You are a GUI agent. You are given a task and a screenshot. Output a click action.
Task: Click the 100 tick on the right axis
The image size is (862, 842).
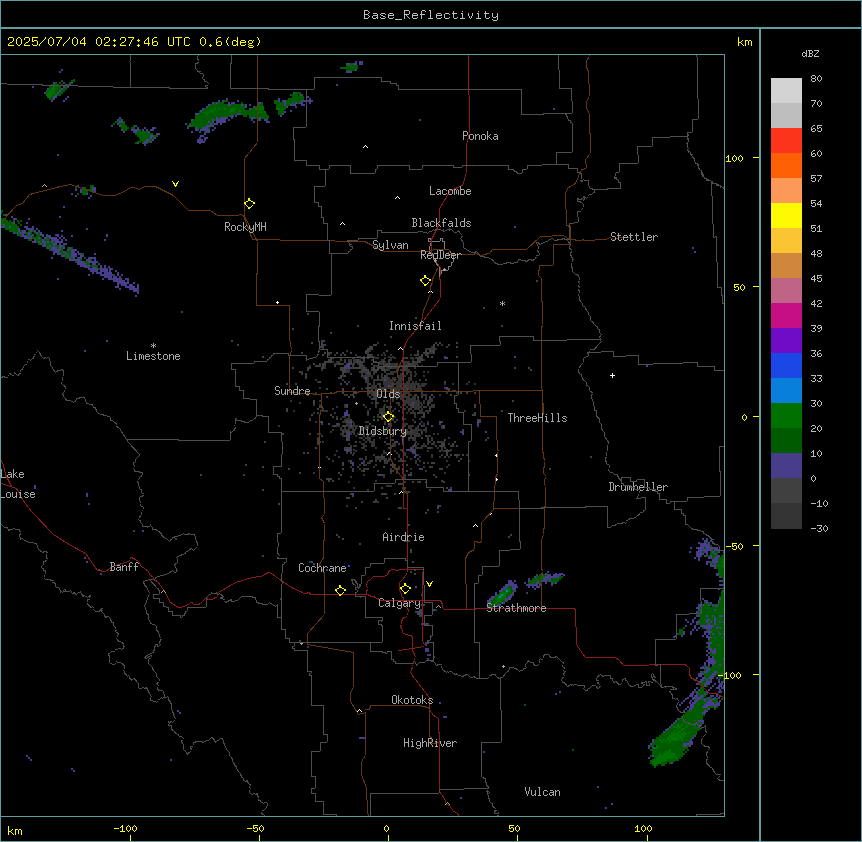734,158
